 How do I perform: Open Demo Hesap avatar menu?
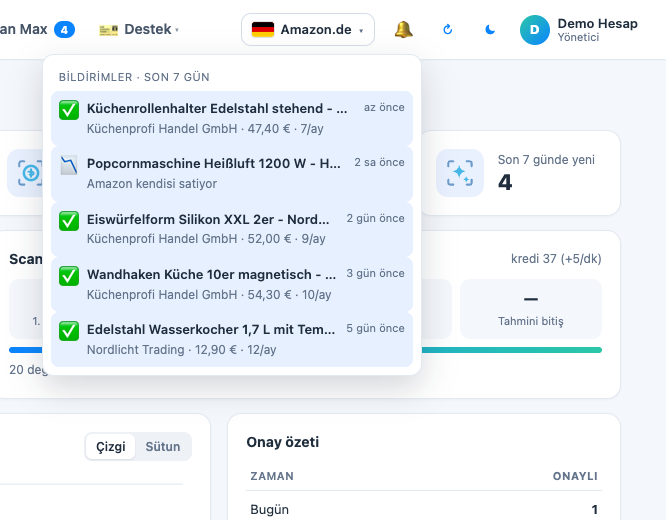click(x=534, y=30)
